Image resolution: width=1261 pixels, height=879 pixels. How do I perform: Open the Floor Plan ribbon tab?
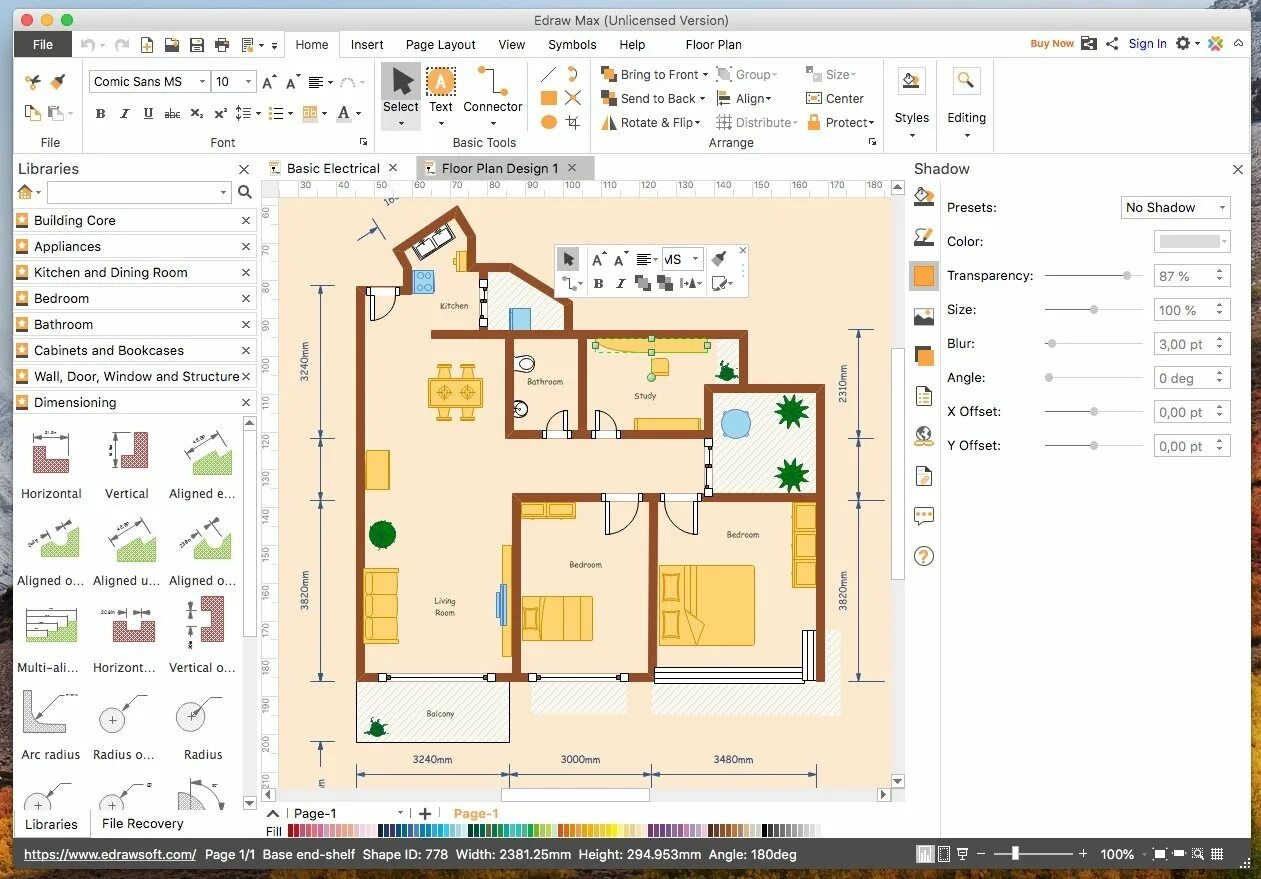tap(713, 44)
